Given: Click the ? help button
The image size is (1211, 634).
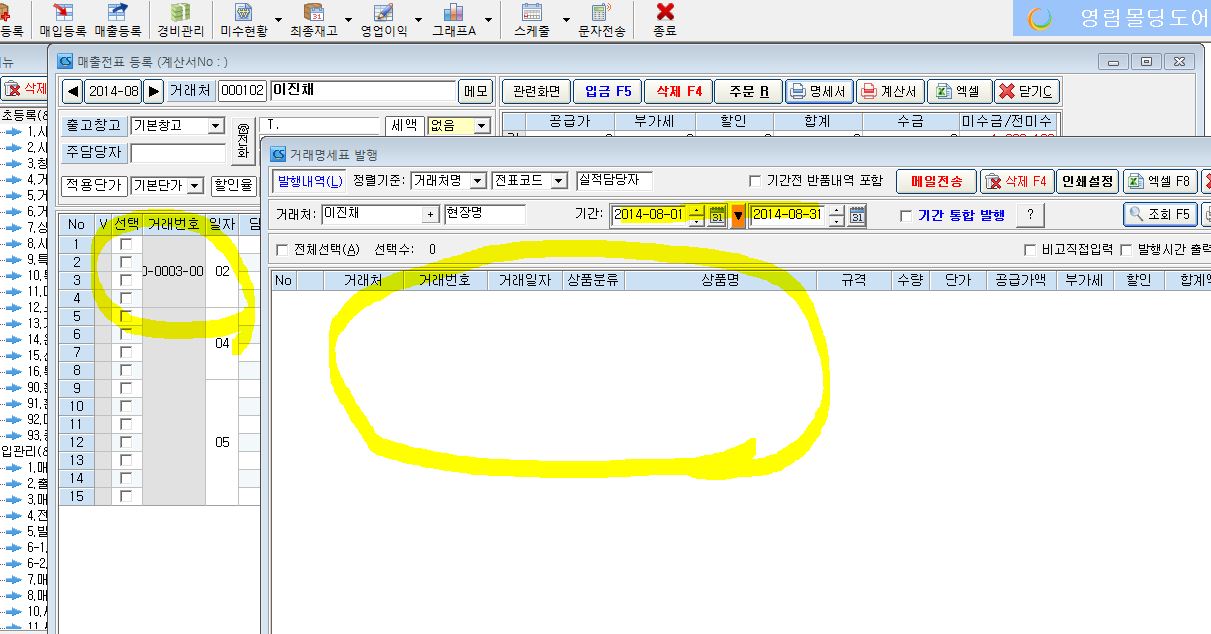Looking at the screenshot, I should 1030,215.
